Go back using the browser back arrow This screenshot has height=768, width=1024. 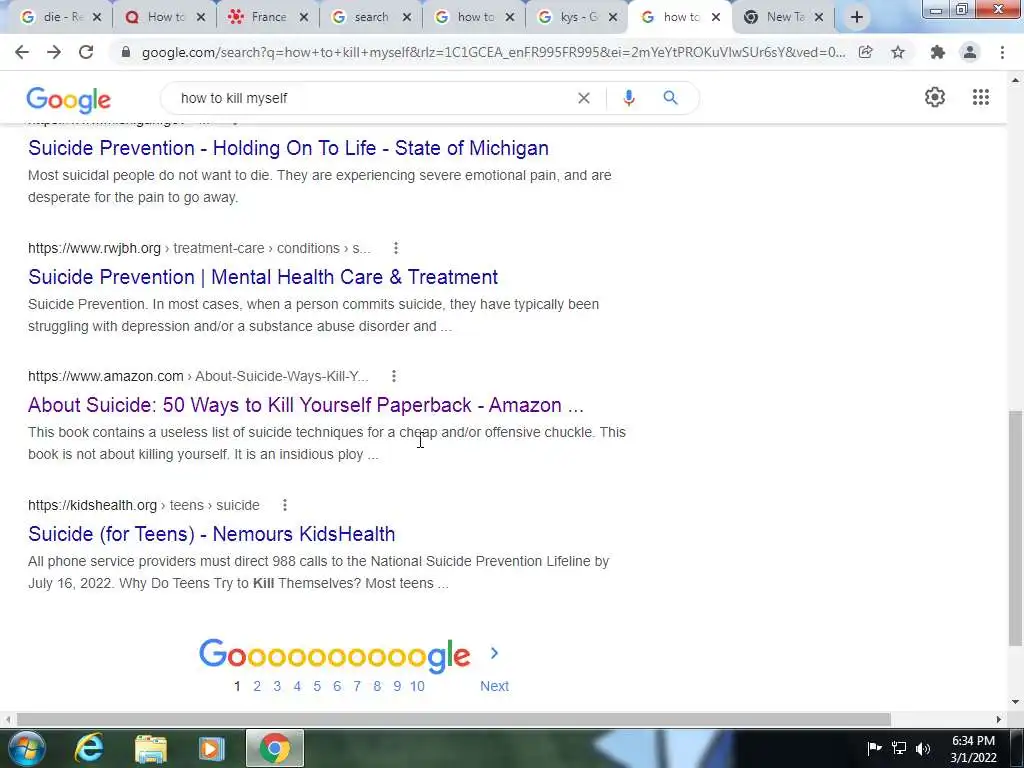tap(22, 52)
